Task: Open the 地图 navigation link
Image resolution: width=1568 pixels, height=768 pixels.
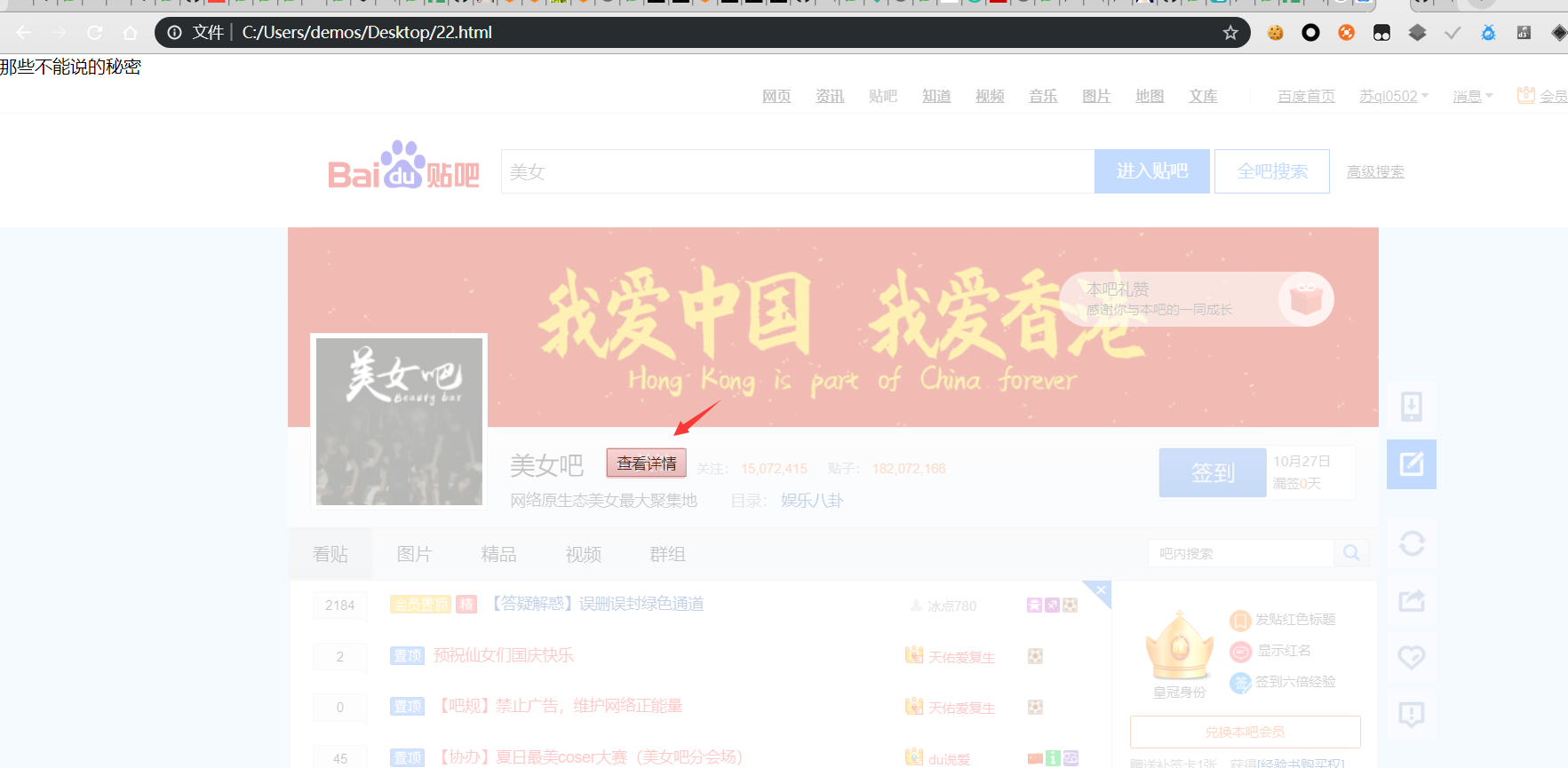Action: tap(1150, 96)
